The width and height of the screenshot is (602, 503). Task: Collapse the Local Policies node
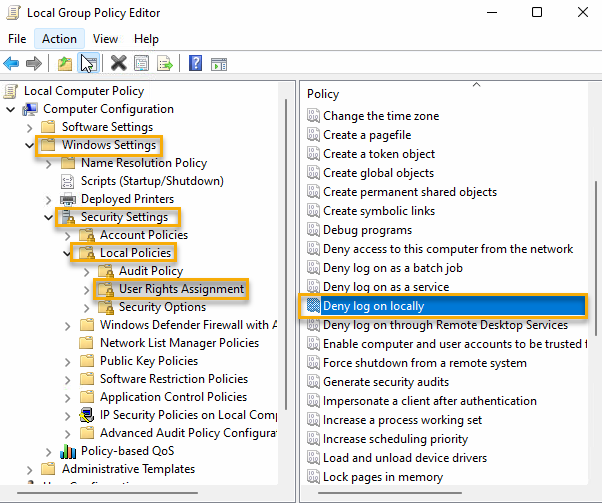[67, 253]
